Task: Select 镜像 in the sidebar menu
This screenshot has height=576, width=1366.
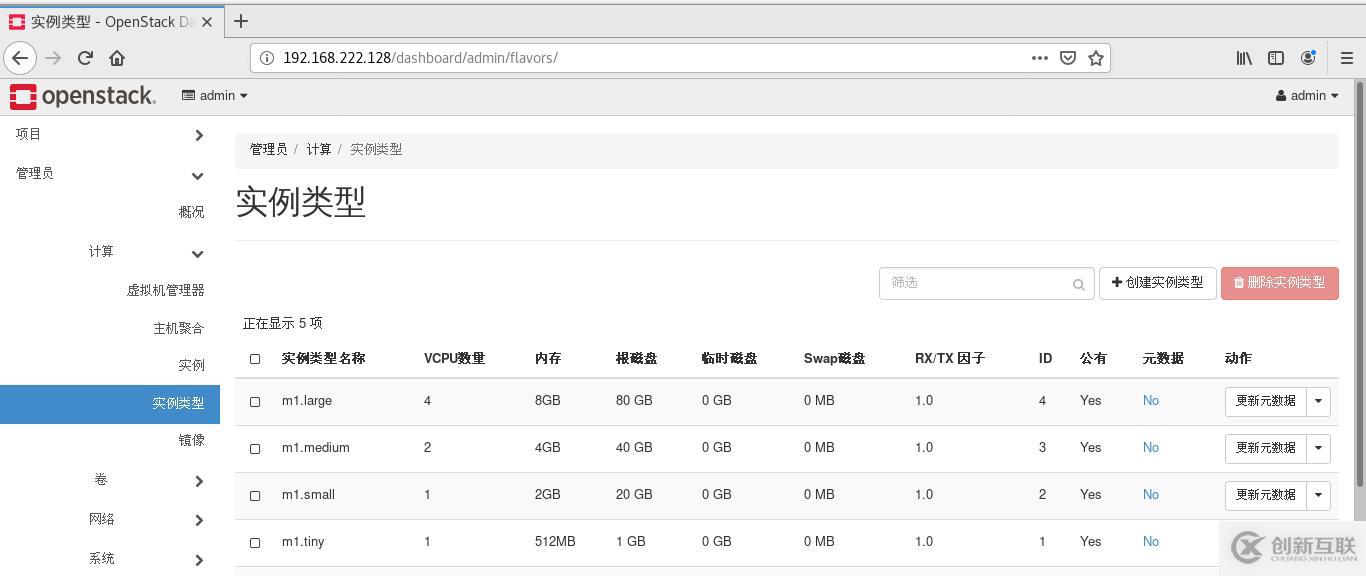Action: click(x=191, y=439)
